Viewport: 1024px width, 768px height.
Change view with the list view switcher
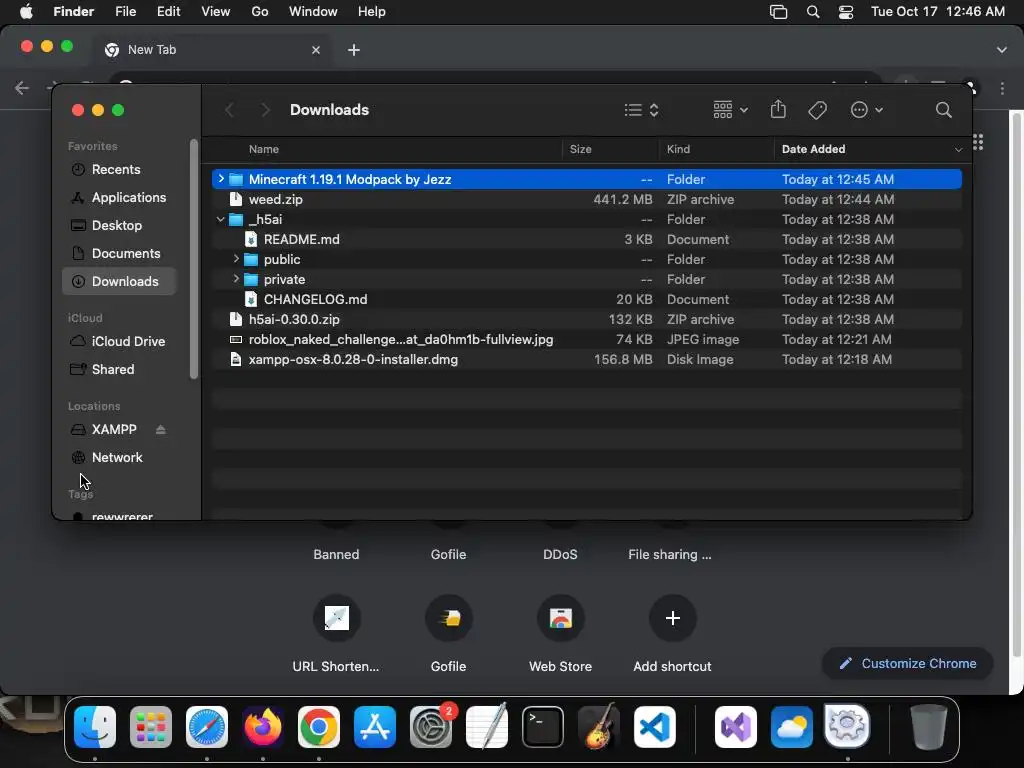coord(641,110)
